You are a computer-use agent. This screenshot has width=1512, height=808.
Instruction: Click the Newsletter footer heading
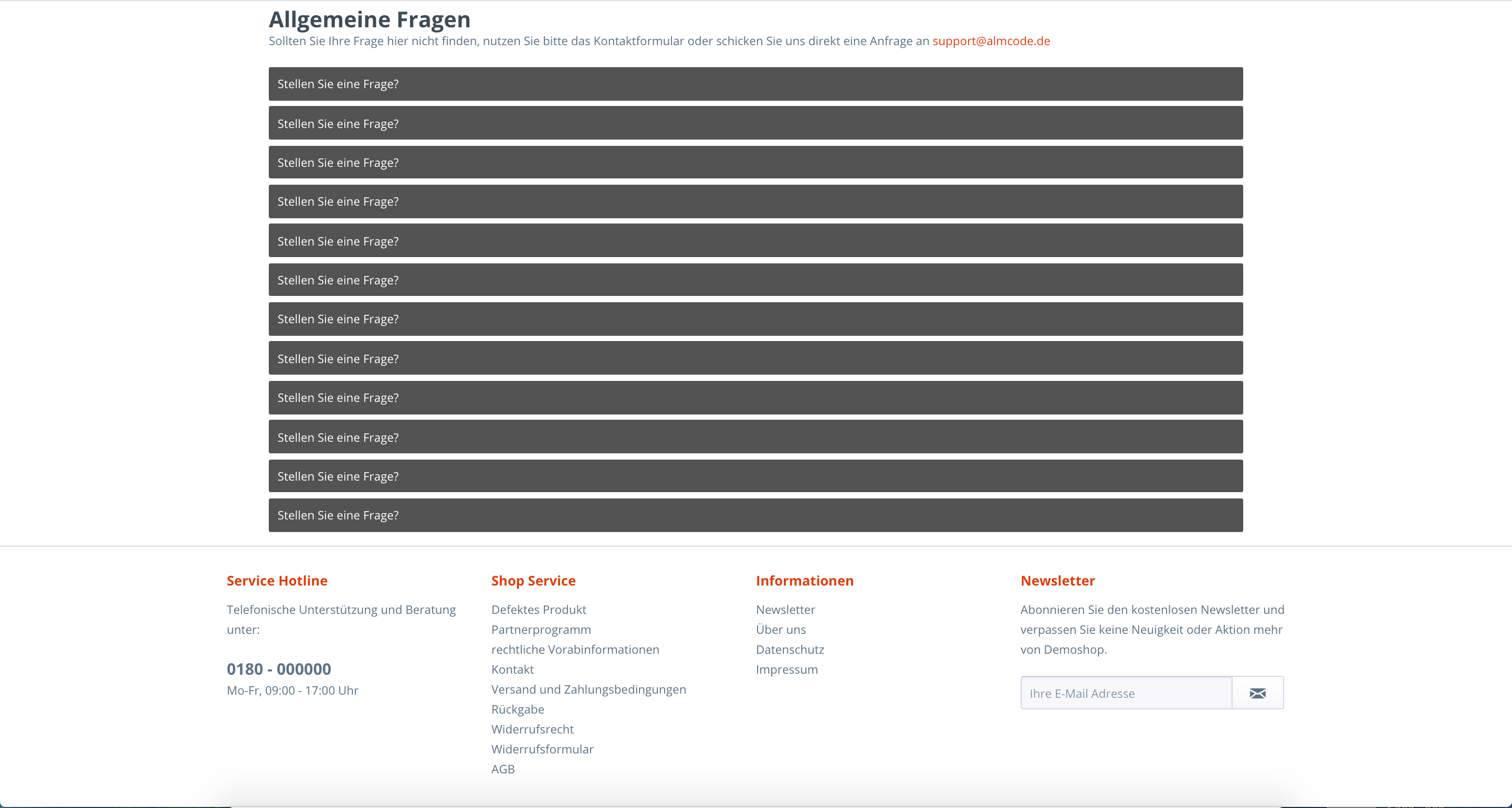(1058, 581)
